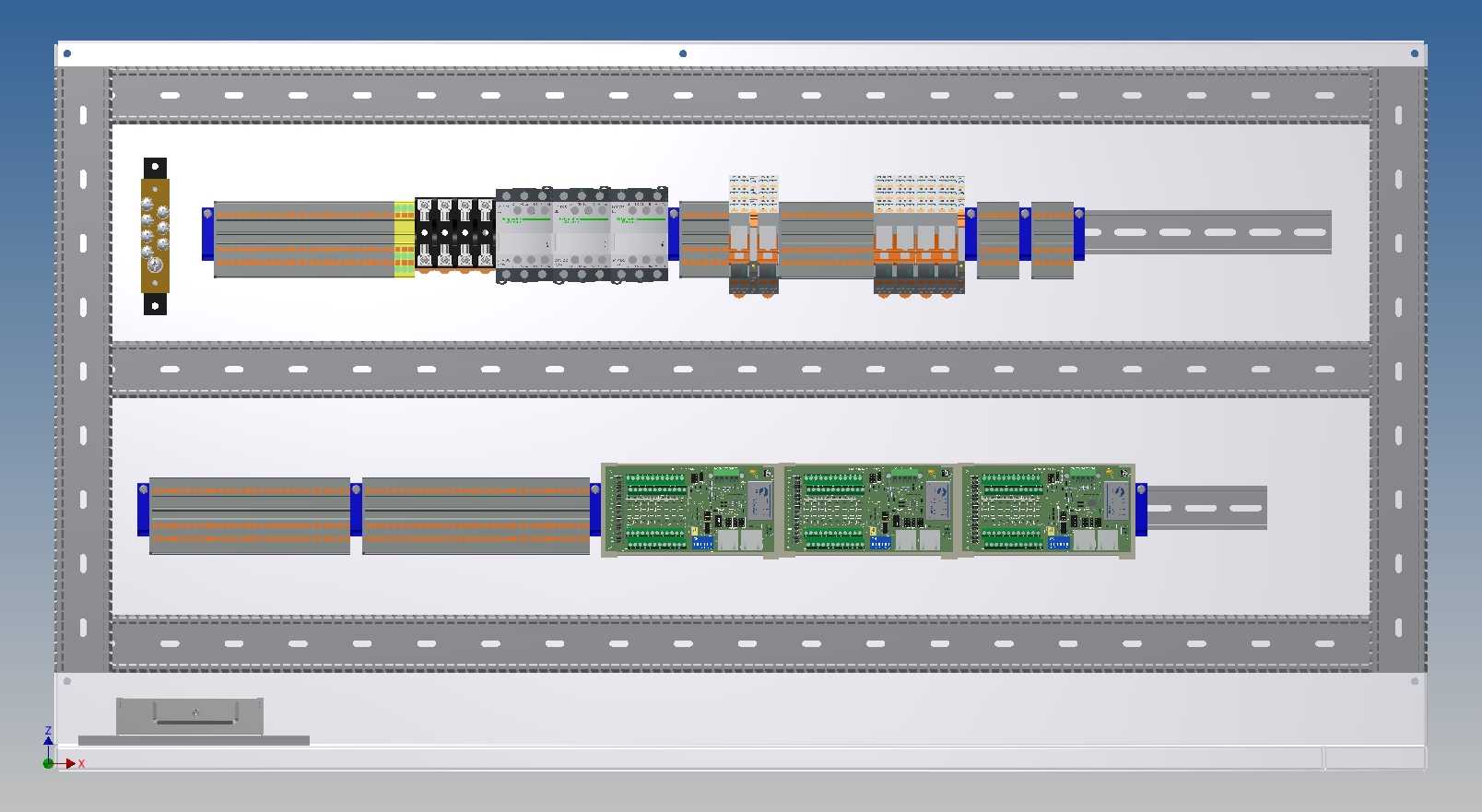The width and height of the screenshot is (1482, 812).
Task: Select the top horizontal wire duct
Action: pyautogui.click(x=741, y=95)
